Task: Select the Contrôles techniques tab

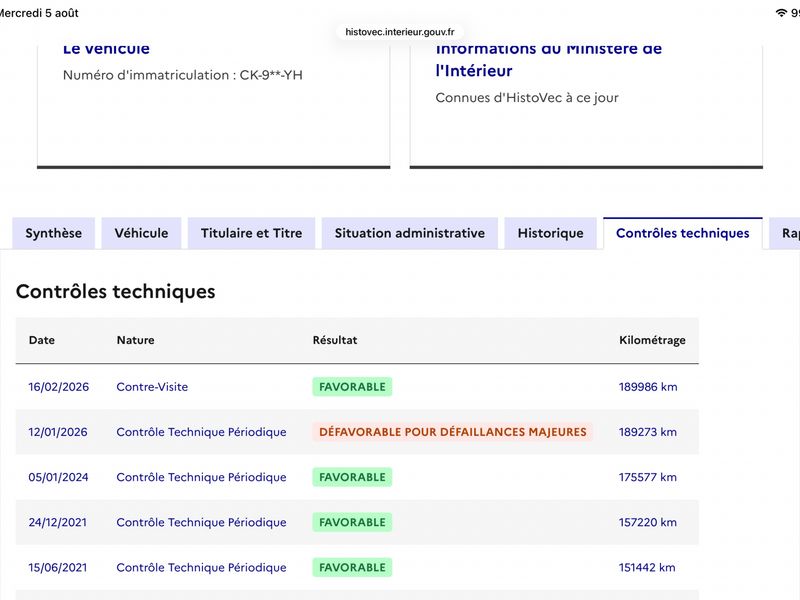Action: click(x=683, y=233)
